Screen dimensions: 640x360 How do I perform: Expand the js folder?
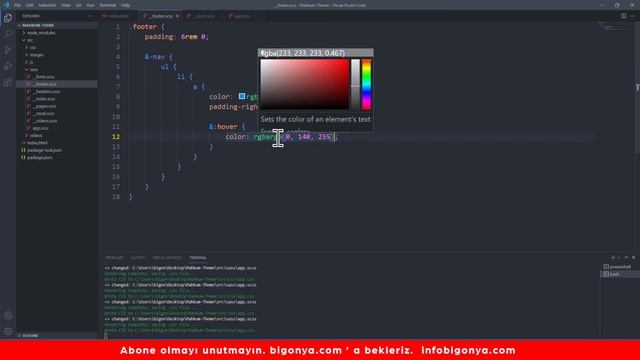[57, 62]
